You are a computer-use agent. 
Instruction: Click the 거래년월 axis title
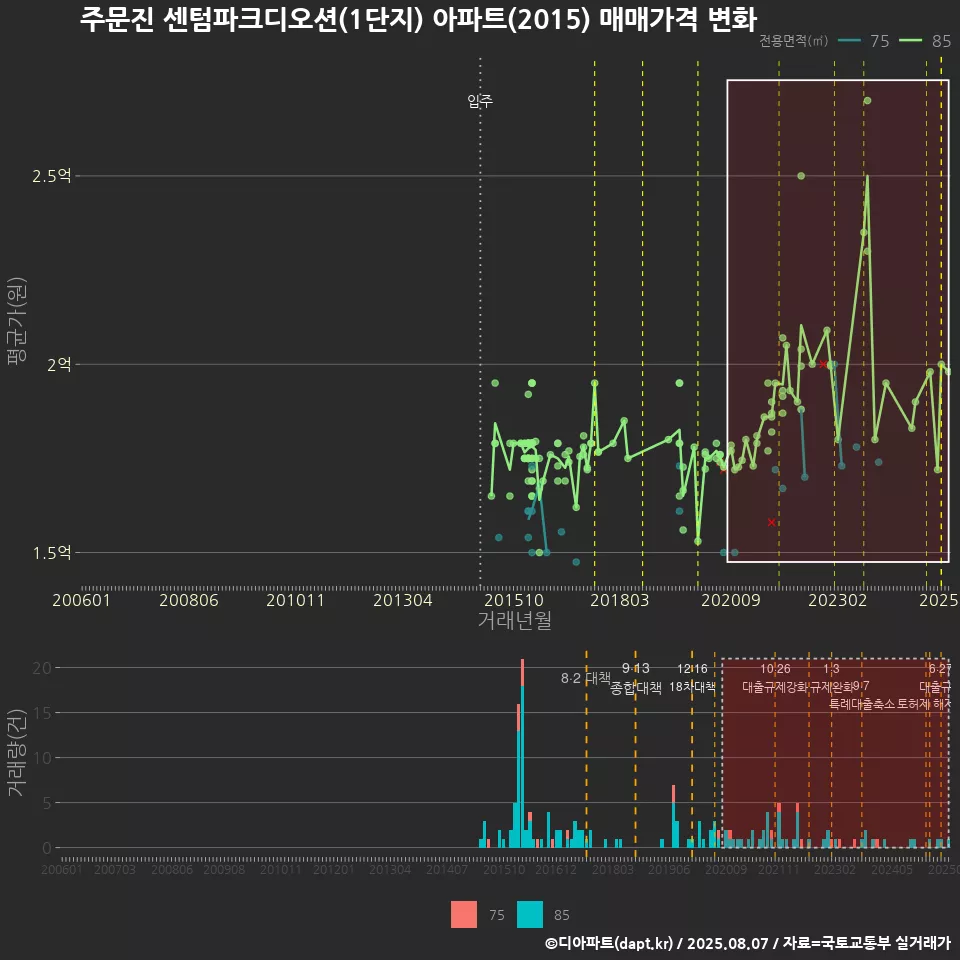(x=514, y=620)
